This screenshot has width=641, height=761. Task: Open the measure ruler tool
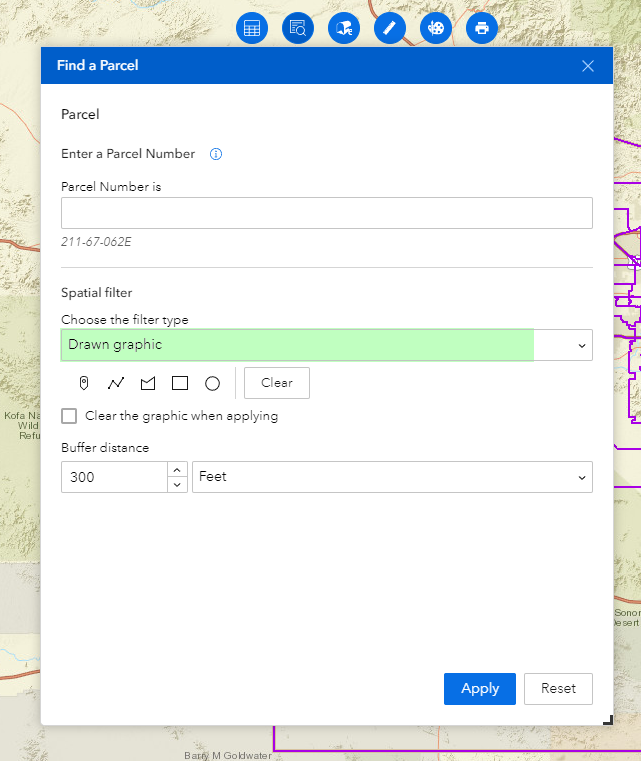tap(390, 28)
